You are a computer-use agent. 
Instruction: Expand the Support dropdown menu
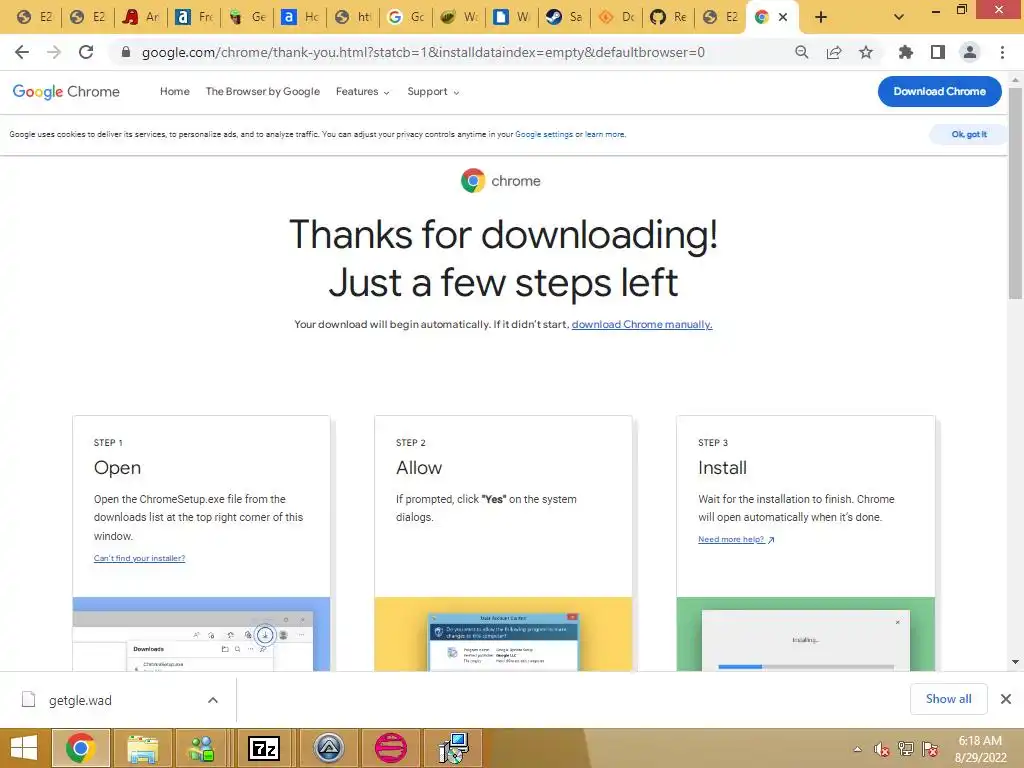tap(433, 91)
